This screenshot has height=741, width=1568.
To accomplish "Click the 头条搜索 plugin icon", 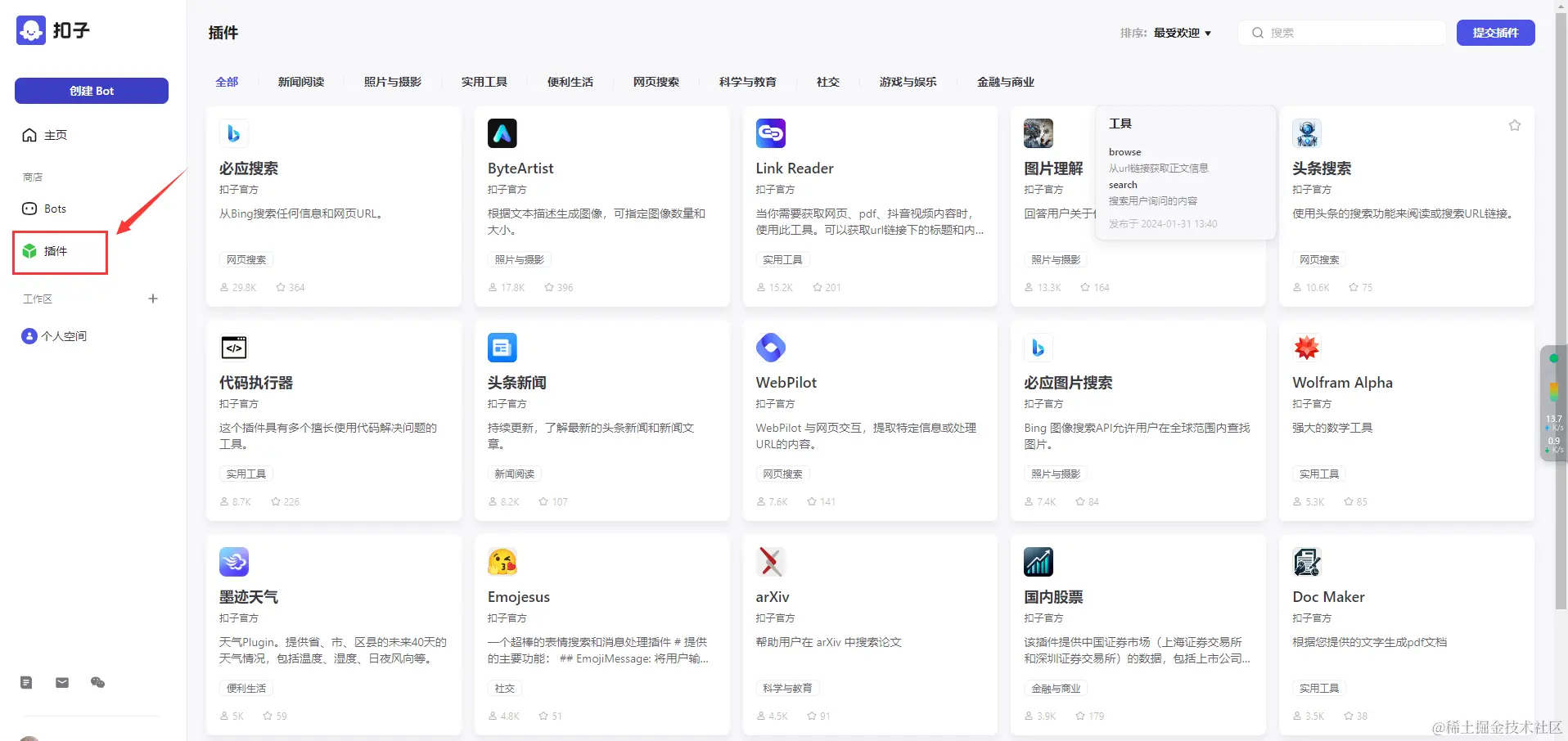I will [x=1307, y=133].
